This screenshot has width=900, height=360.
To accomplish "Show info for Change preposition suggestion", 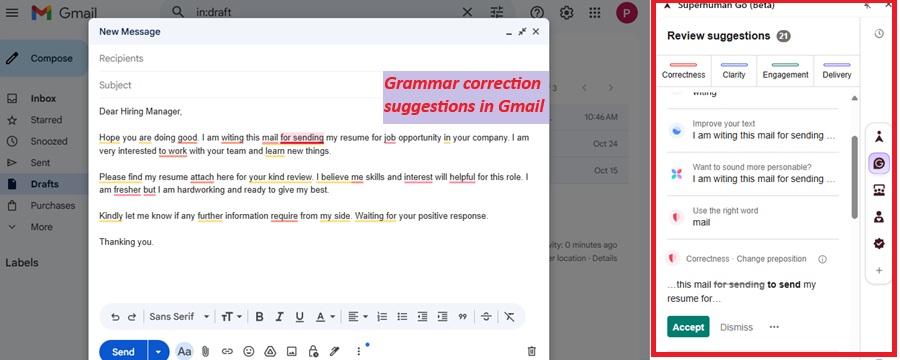I will click(x=822, y=259).
